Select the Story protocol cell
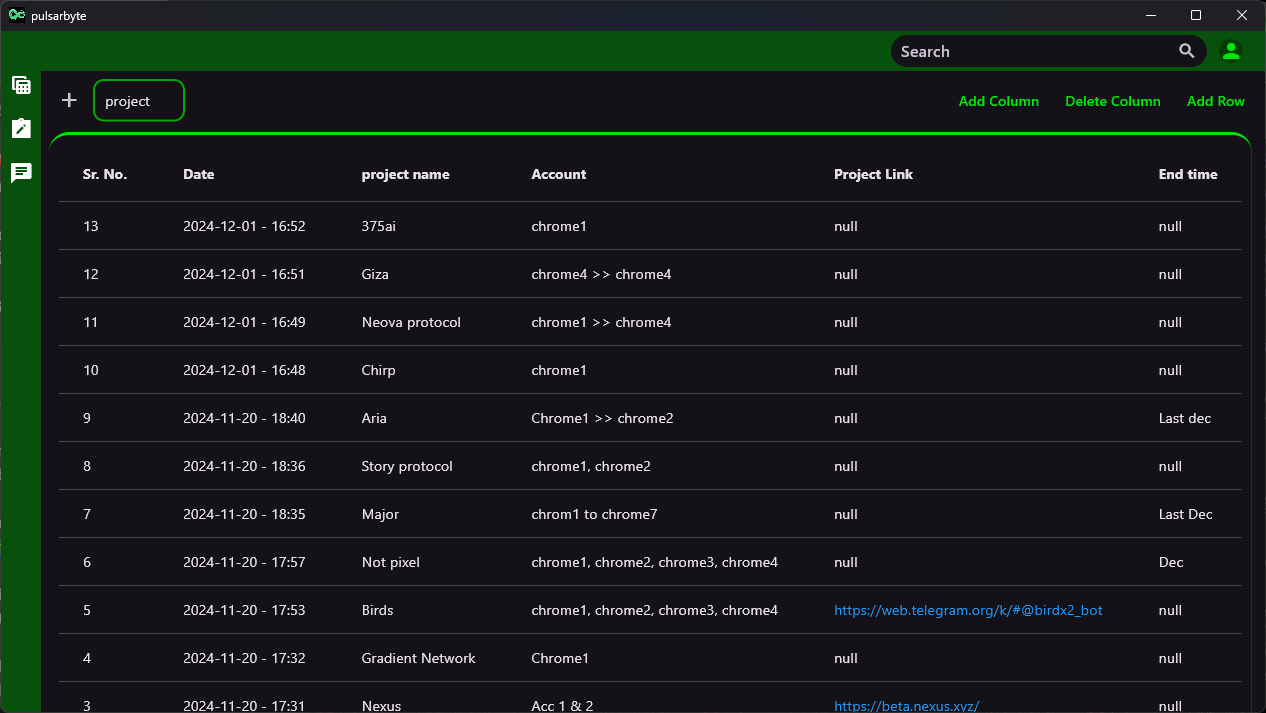This screenshot has width=1266, height=713. 407,466
